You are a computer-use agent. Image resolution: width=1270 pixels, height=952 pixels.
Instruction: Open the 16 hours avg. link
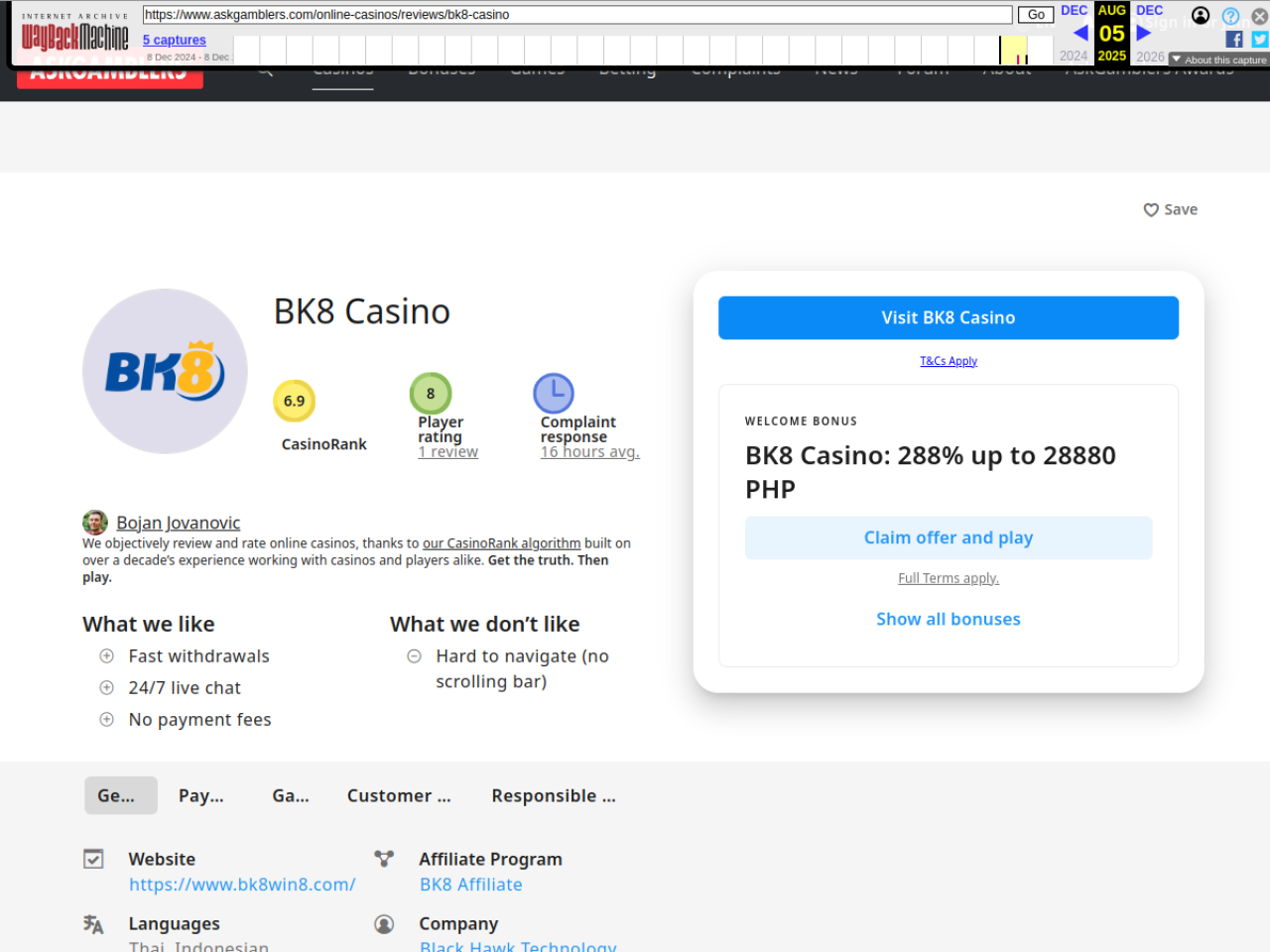(590, 452)
